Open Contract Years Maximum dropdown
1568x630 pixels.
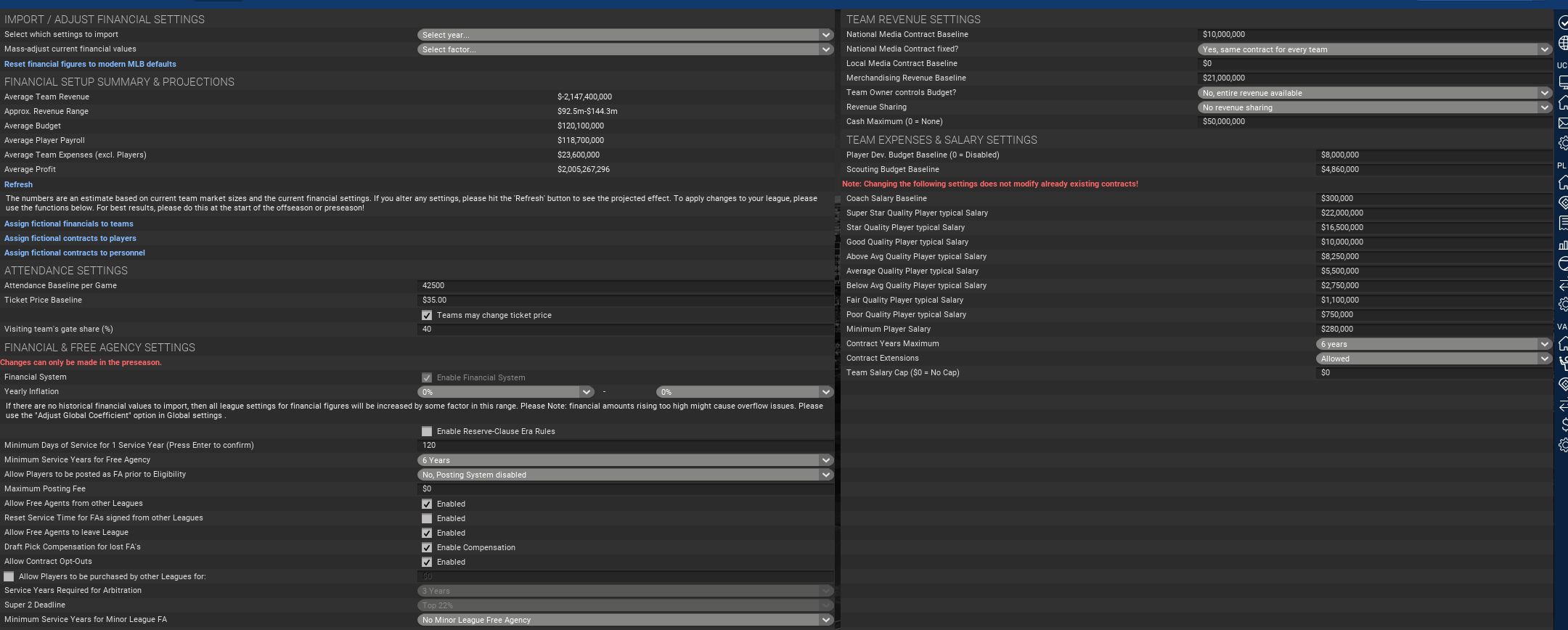tap(1434, 344)
